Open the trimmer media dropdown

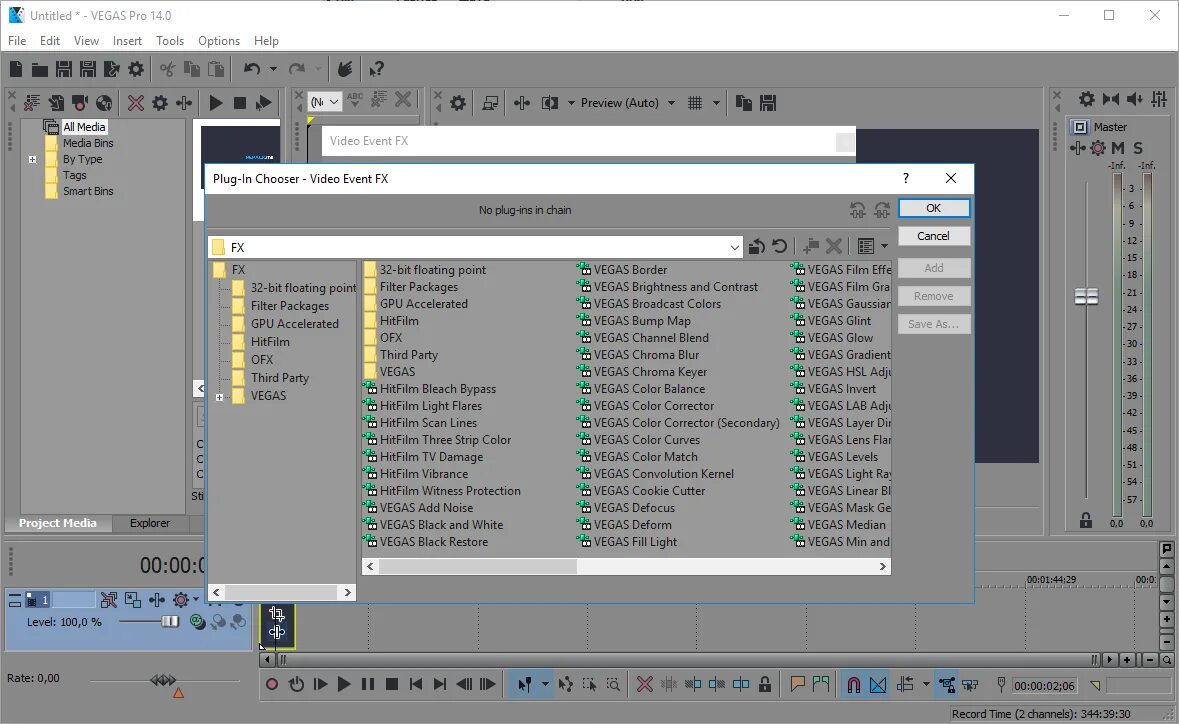click(325, 101)
